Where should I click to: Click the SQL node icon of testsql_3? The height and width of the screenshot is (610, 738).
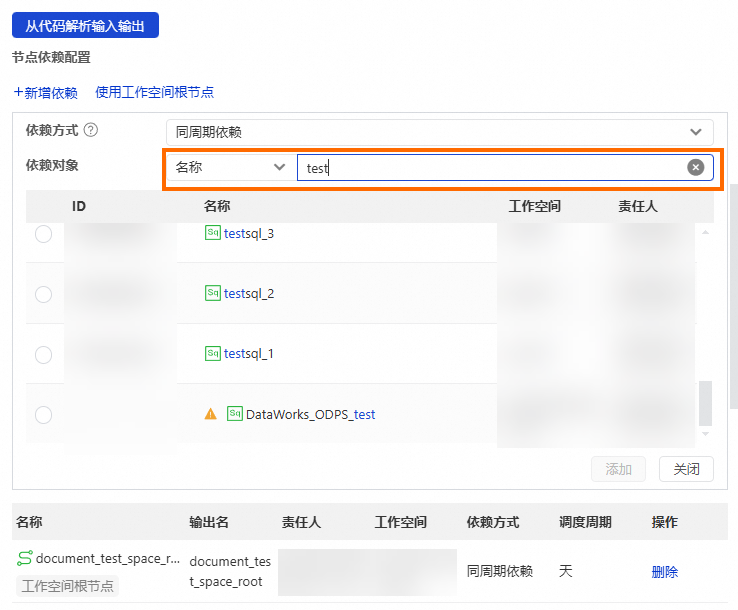click(x=213, y=233)
